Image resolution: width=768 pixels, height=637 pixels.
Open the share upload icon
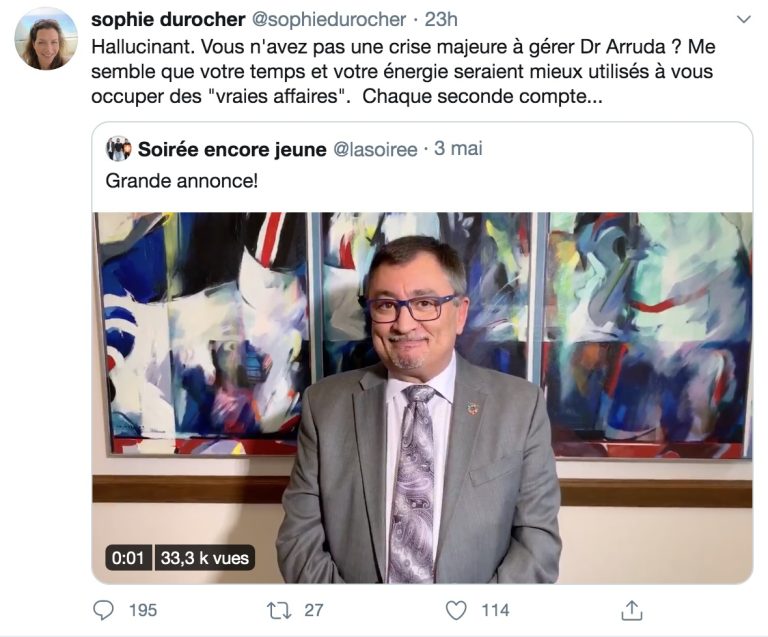[x=632, y=610]
